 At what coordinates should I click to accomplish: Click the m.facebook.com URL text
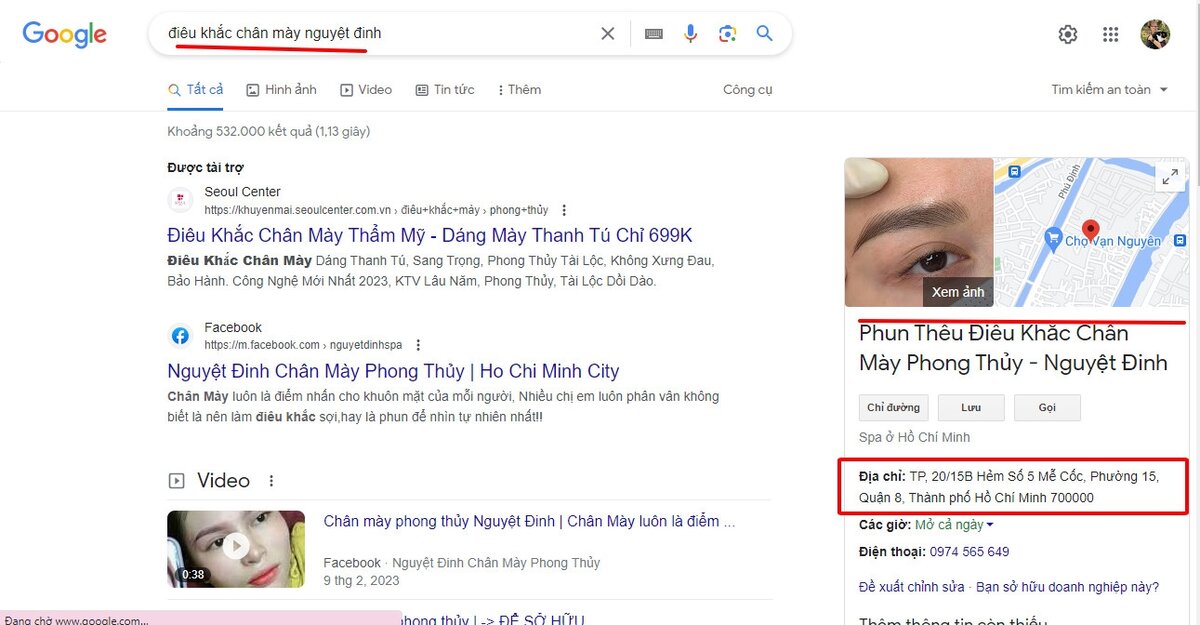pos(303,345)
